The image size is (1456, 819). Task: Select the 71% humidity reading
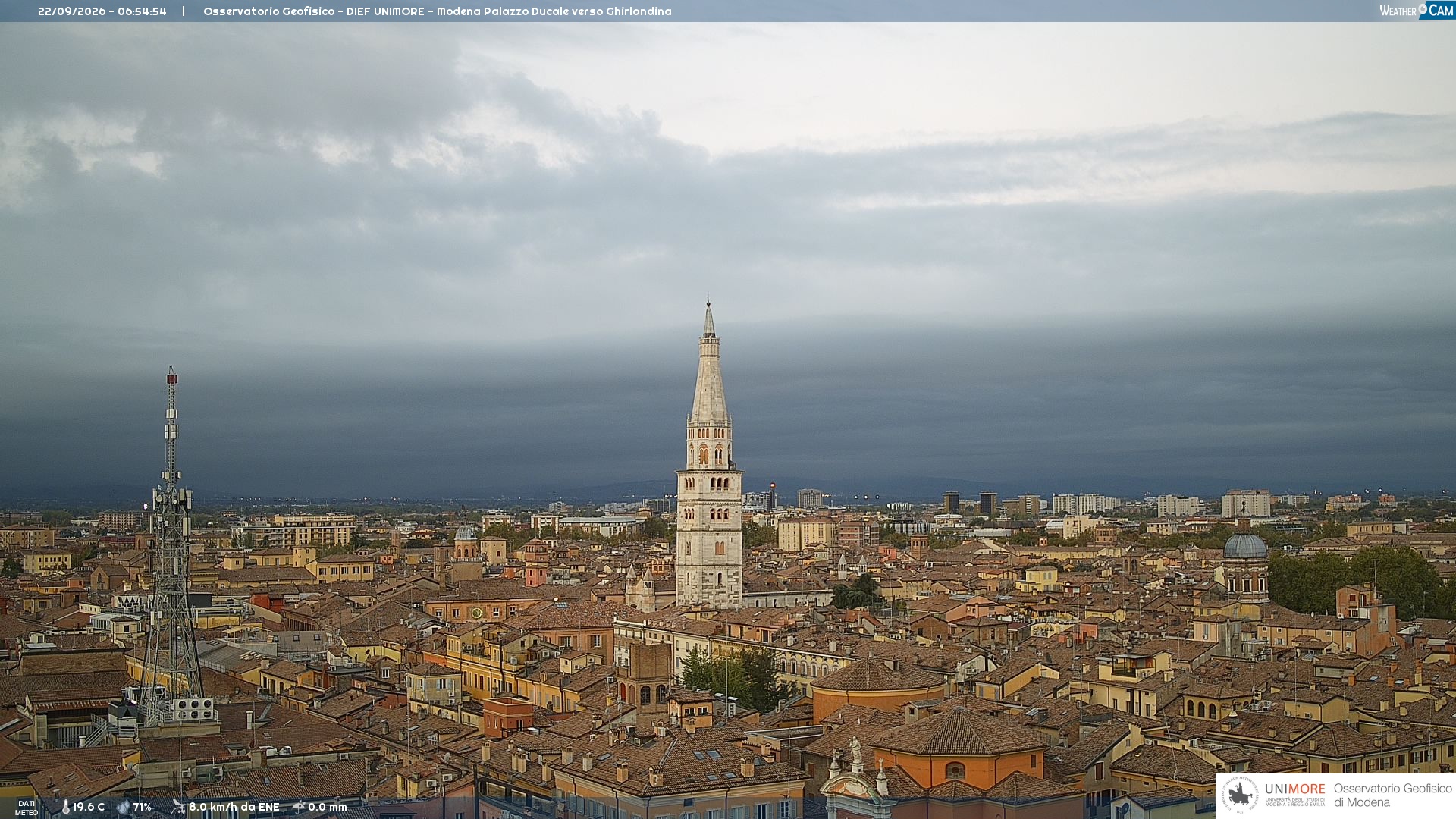coord(143,807)
